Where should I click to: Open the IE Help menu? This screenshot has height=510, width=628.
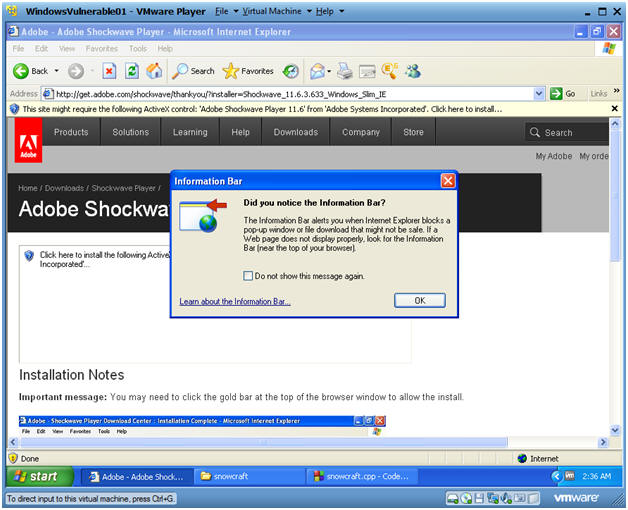pos(165,49)
